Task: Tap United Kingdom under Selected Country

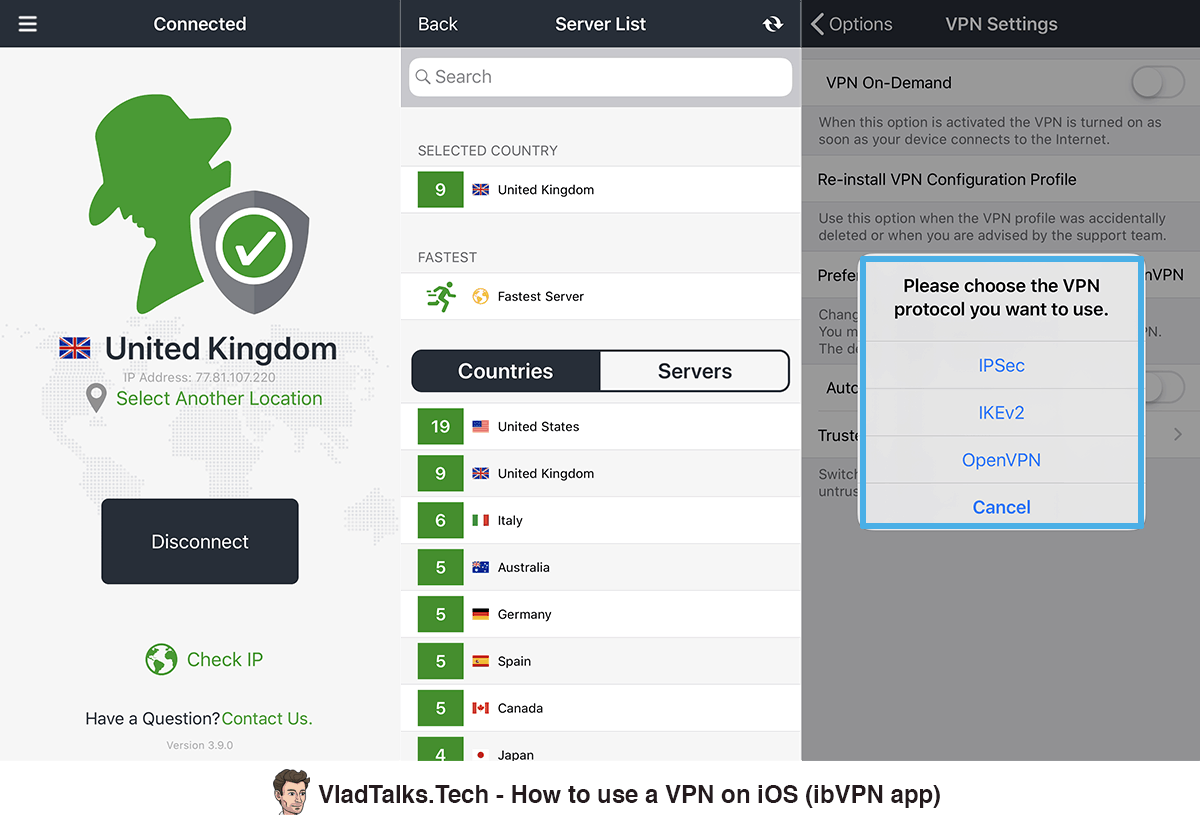Action: click(601, 189)
